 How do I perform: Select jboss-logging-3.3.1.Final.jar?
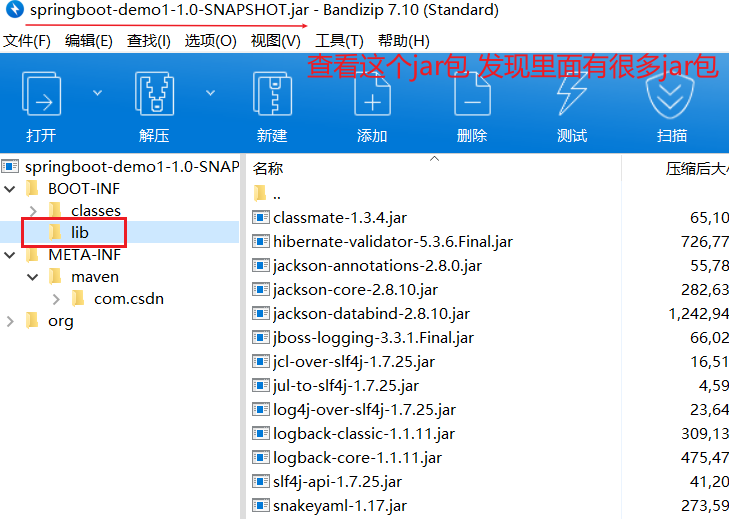coord(373,338)
